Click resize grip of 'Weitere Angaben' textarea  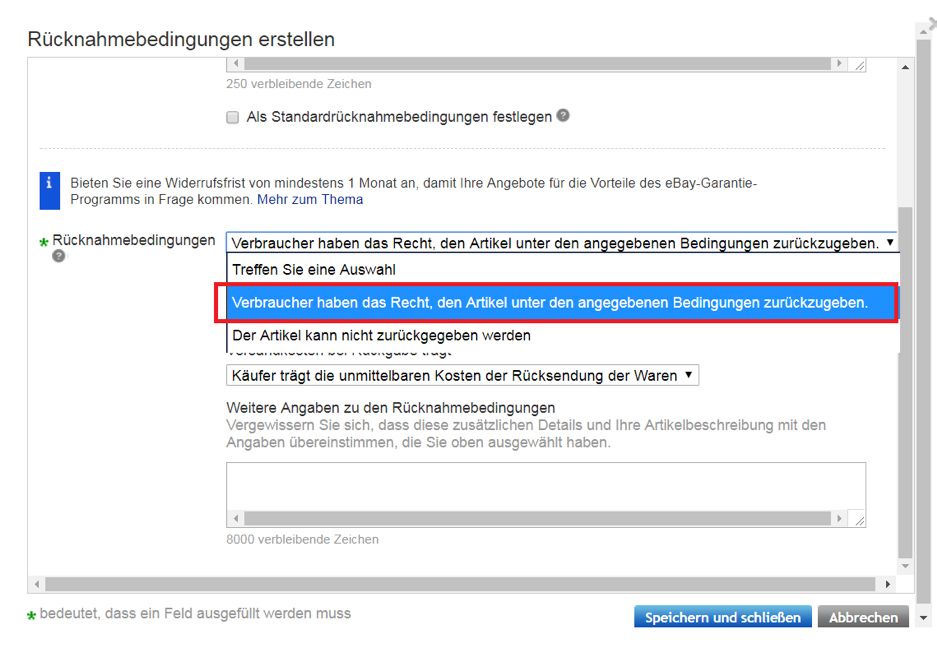[x=859, y=519]
